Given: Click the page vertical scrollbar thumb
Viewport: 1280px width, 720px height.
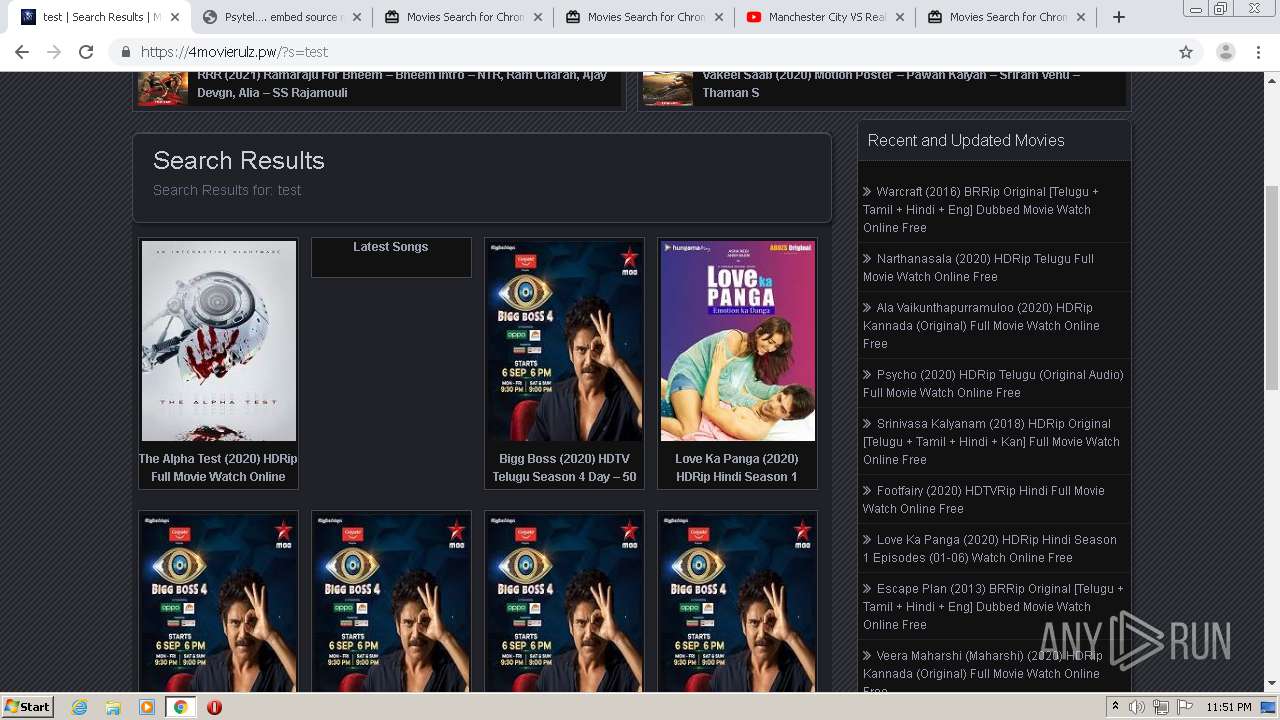Looking at the screenshot, I should pos(1271,288).
